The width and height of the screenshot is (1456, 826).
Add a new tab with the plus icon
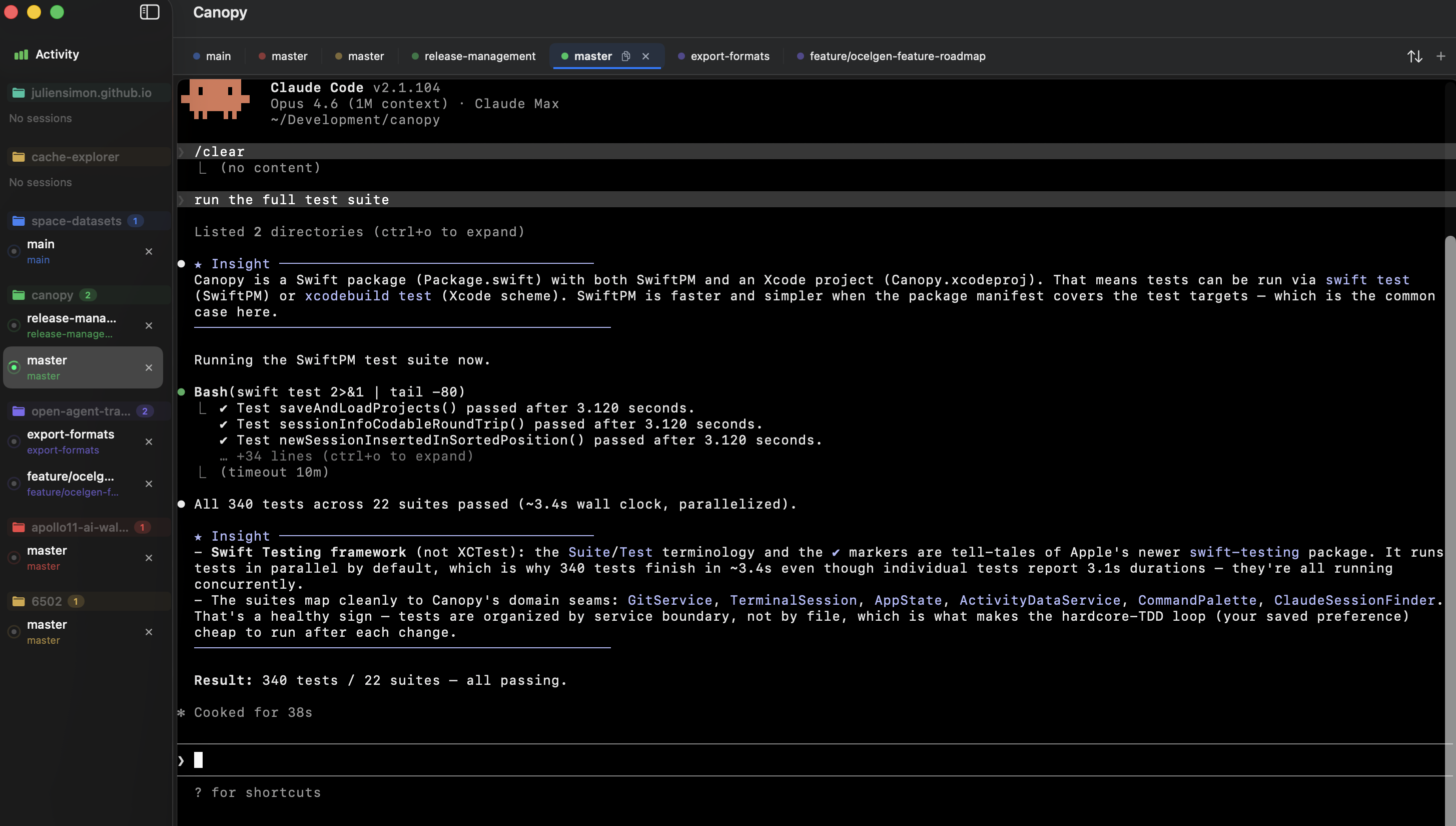pos(1440,56)
